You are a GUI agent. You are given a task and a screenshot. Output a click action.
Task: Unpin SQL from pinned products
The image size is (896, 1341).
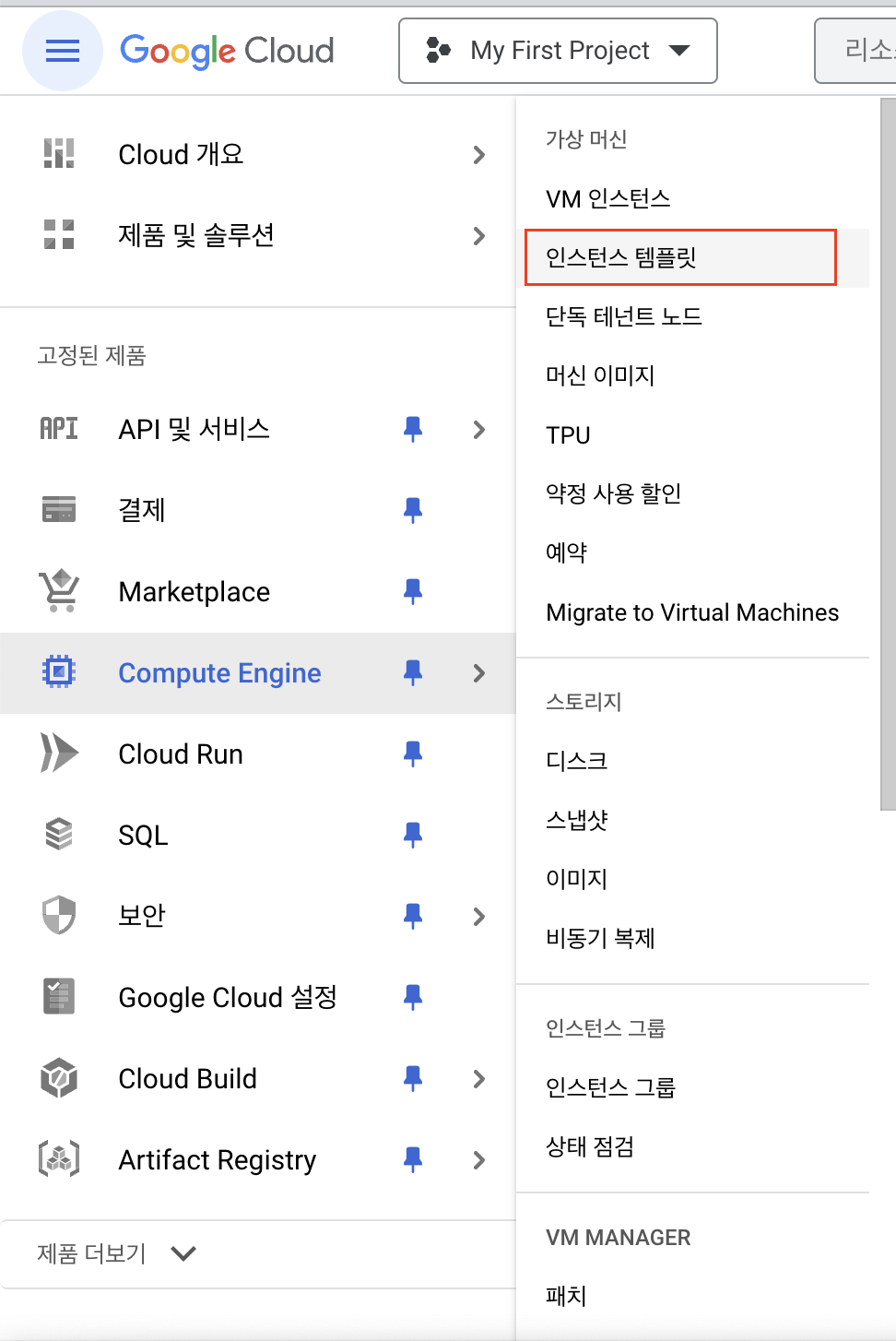point(413,836)
